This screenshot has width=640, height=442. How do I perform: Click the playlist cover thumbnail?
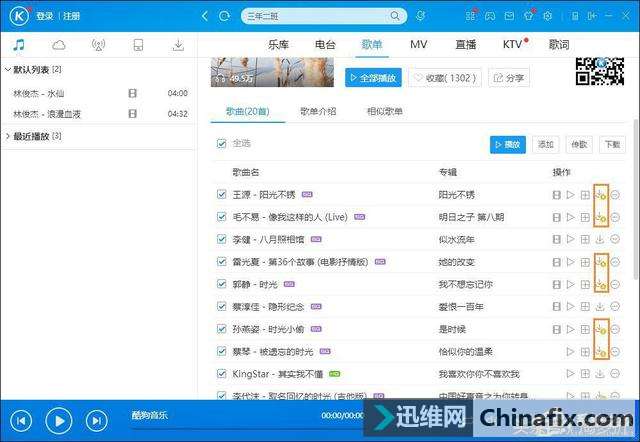click(x=272, y=72)
